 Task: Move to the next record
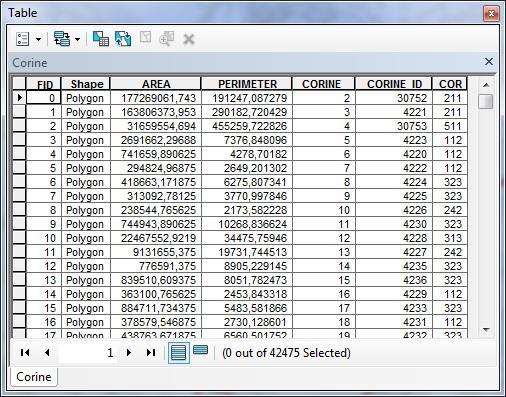tap(129, 352)
